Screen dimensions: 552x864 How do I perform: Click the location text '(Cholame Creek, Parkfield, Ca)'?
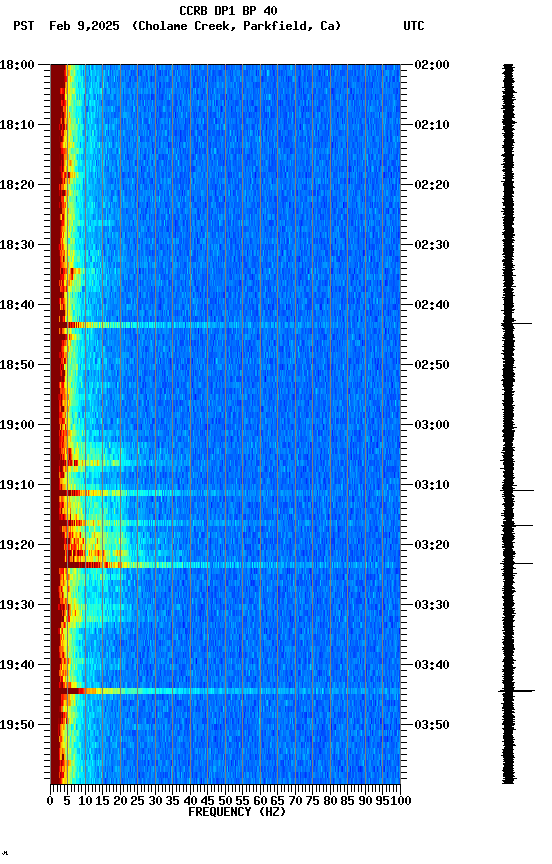click(236, 26)
